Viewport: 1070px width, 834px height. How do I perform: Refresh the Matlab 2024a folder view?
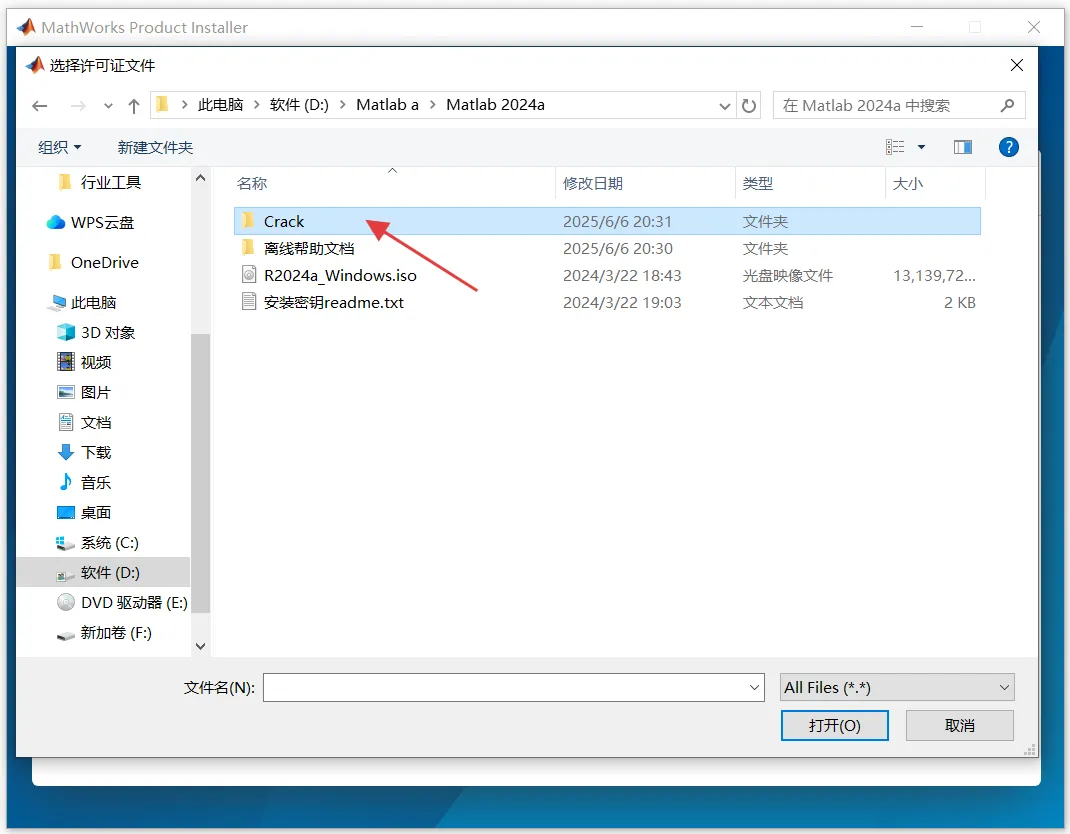(x=749, y=106)
